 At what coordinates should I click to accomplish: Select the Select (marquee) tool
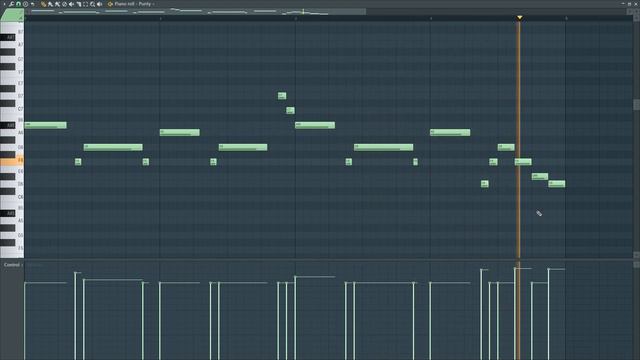point(86,4)
